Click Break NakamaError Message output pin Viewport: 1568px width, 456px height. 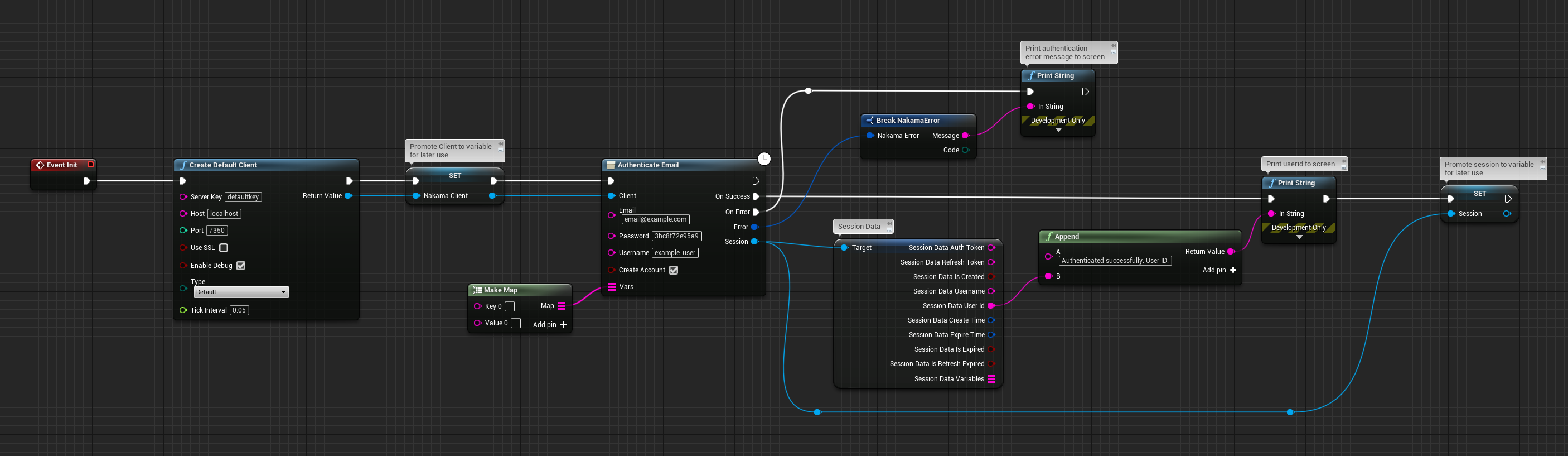point(965,135)
